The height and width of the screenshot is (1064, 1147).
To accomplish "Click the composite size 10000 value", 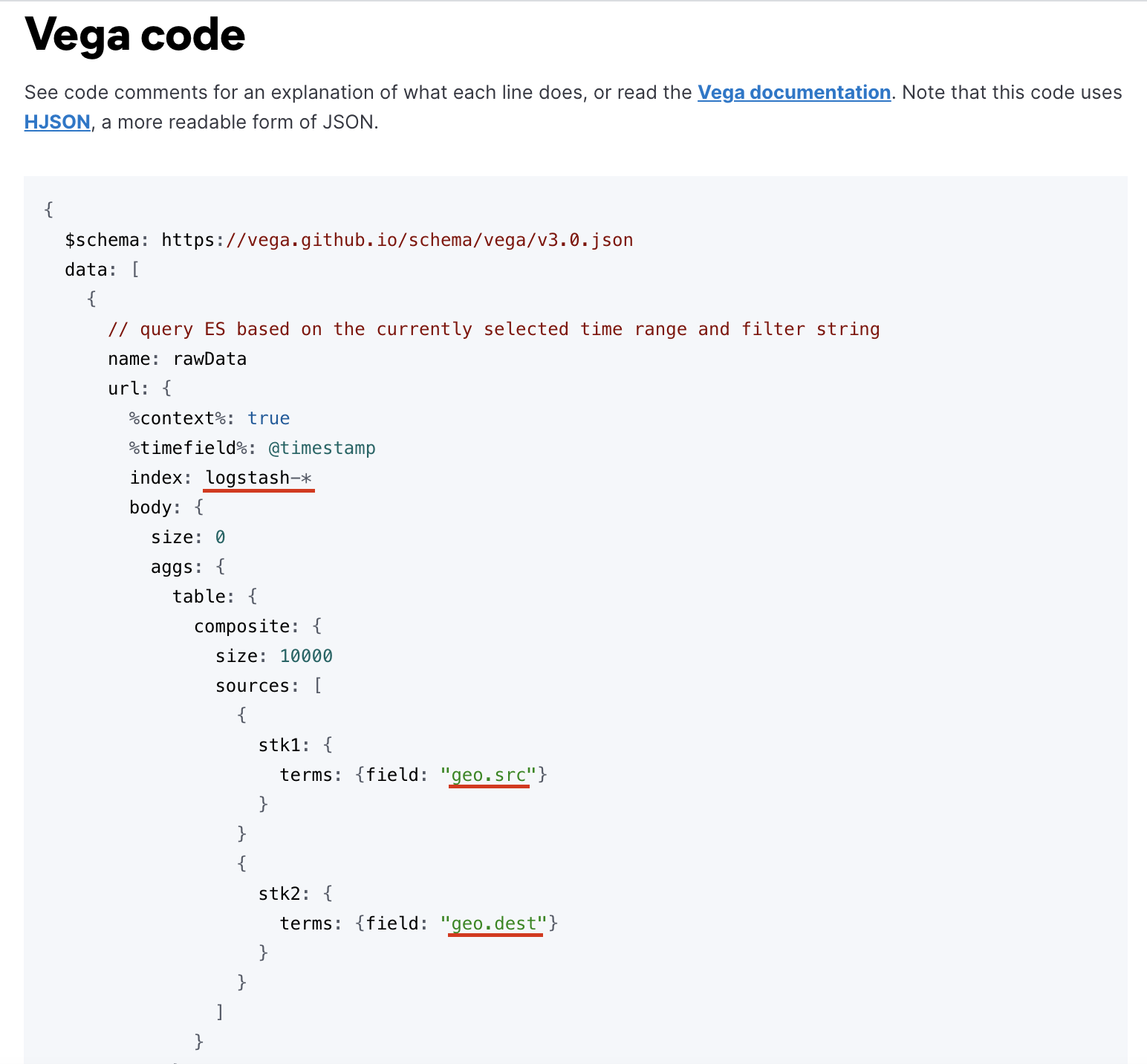I will click(306, 656).
